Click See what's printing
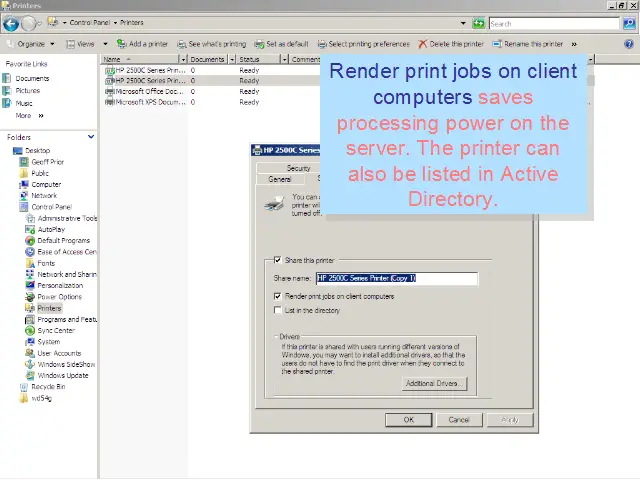The width and height of the screenshot is (640, 480). pyautogui.click(x=211, y=44)
